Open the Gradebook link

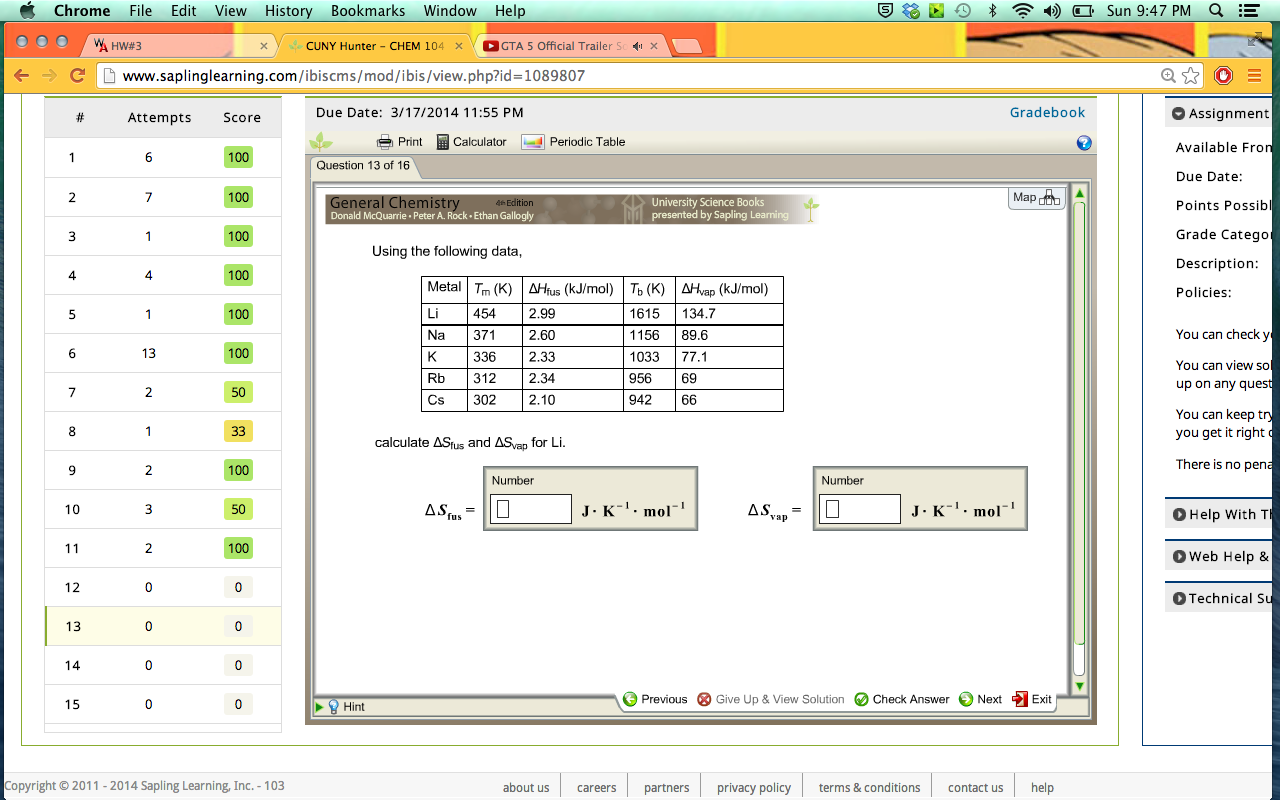coord(1047,112)
